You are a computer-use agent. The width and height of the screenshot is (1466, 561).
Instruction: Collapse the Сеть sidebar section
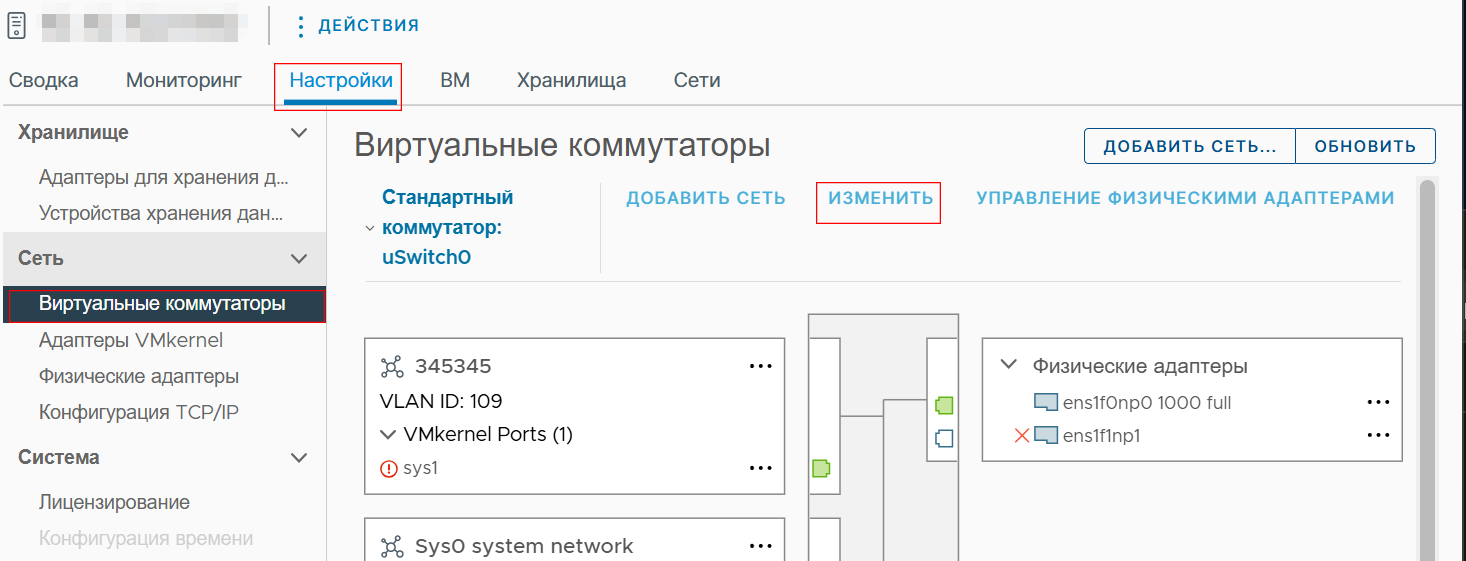pos(298,259)
